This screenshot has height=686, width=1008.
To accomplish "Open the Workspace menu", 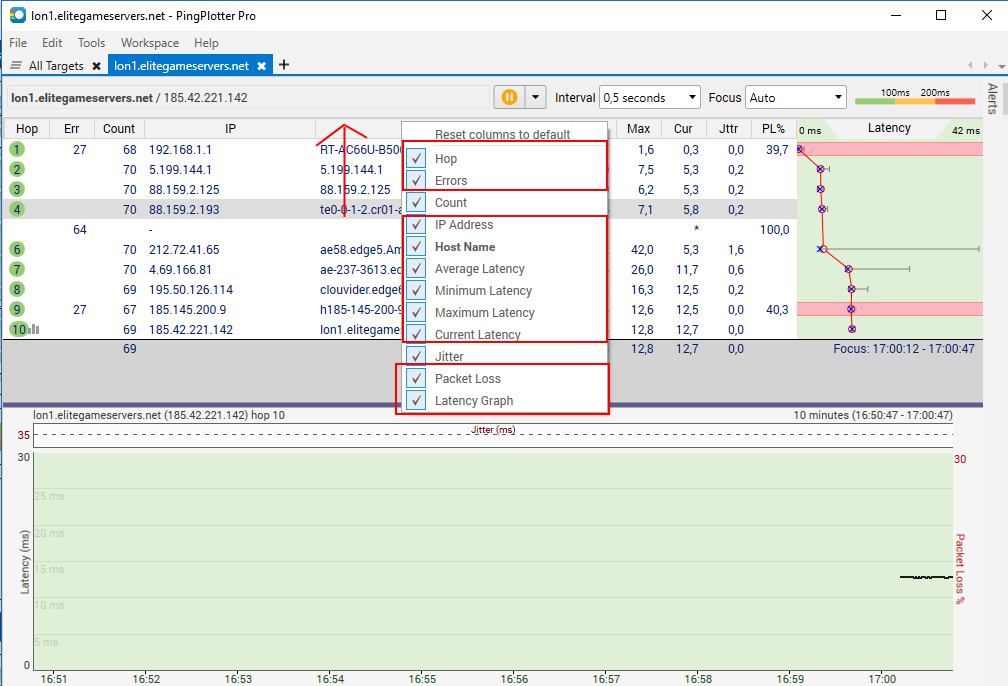I will pyautogui.click(x=149, y=43).
